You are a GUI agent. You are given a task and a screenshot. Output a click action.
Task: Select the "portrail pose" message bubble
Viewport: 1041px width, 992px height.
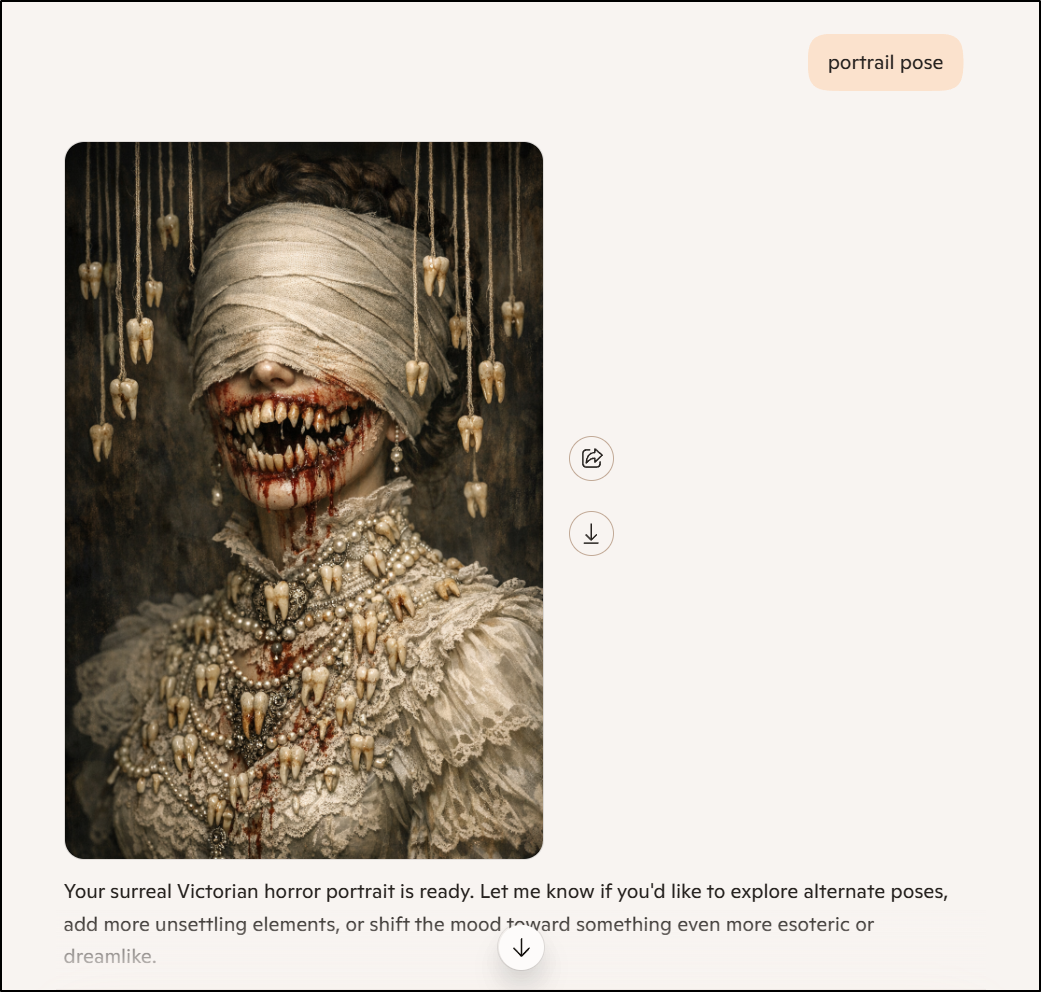coord(885,62)
